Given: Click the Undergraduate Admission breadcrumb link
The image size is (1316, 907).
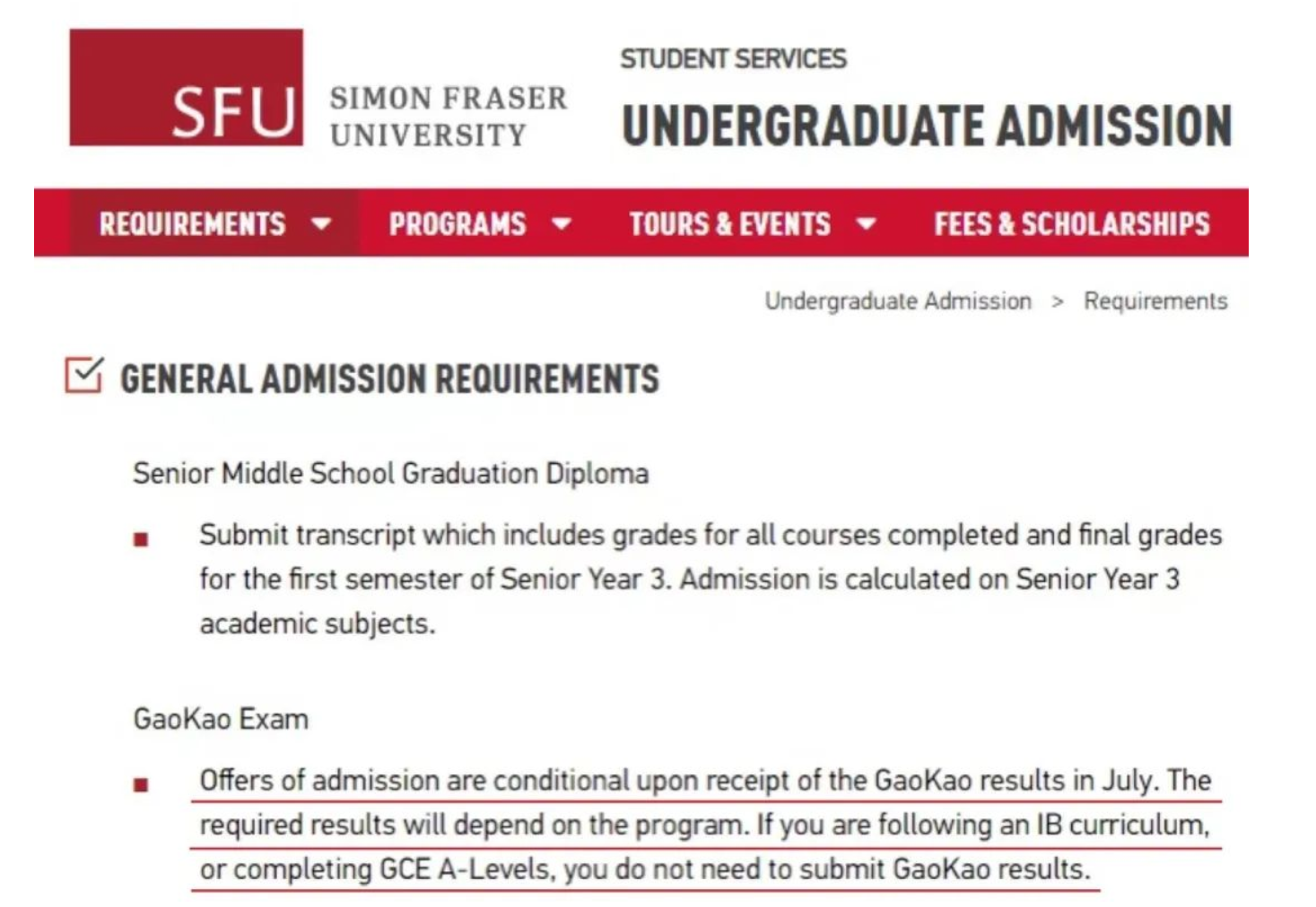Looking at the screenshot, I should [897, 301].
